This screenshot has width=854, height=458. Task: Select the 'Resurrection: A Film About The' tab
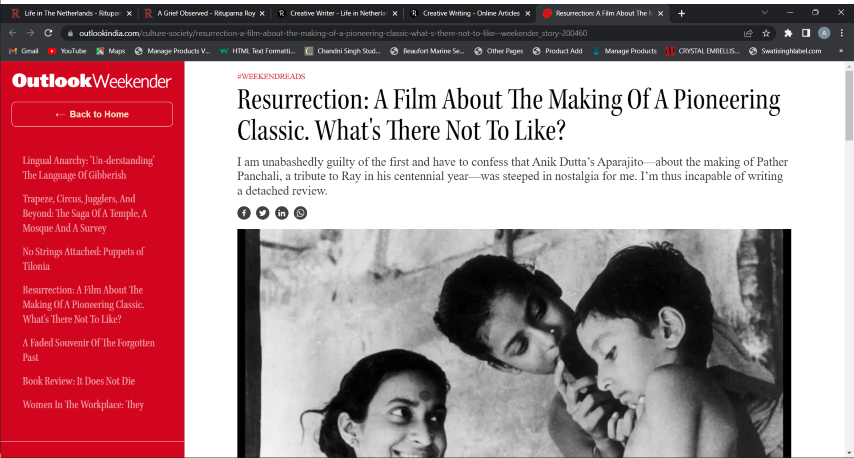click(601, 13)
